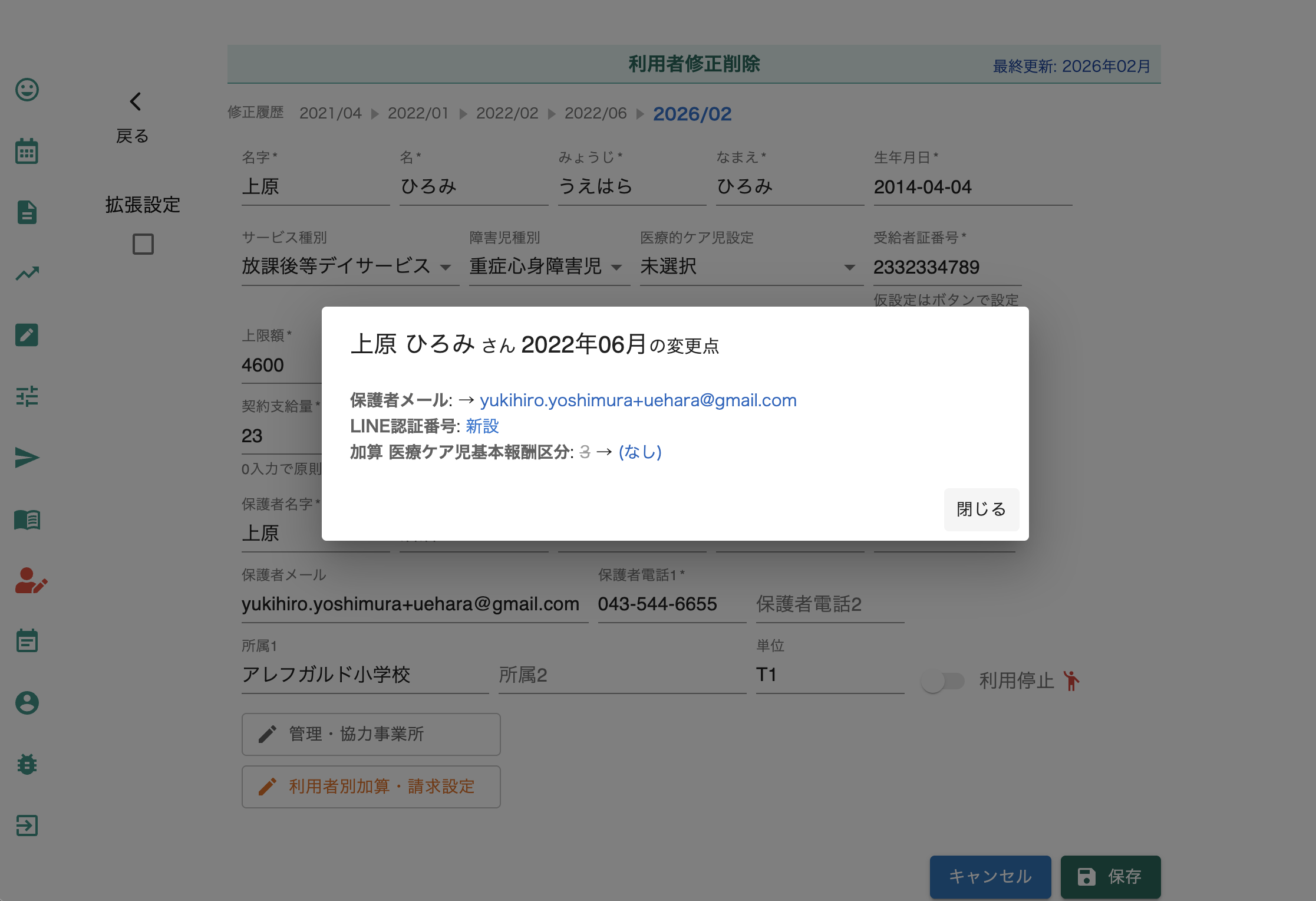Viewport: 1316px width, 901px height.
Task: Select the 2022/06 revision history entry
Action: tap(595, 113)
